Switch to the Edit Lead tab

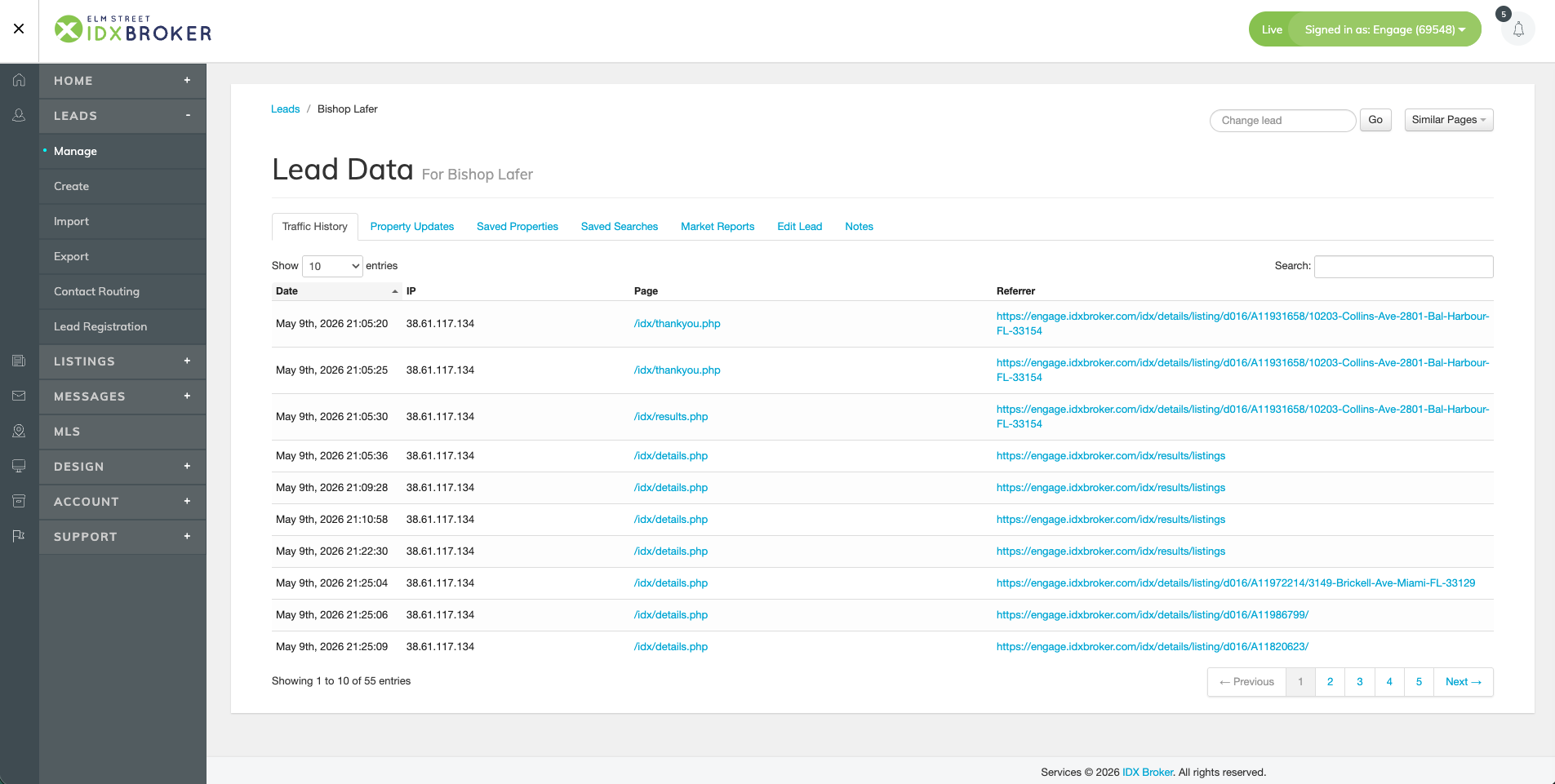[800, 227]
